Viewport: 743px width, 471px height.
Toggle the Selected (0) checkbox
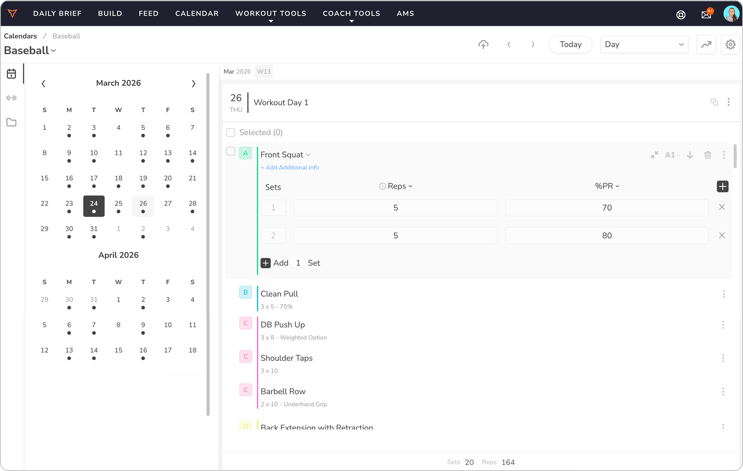point(231,132)
